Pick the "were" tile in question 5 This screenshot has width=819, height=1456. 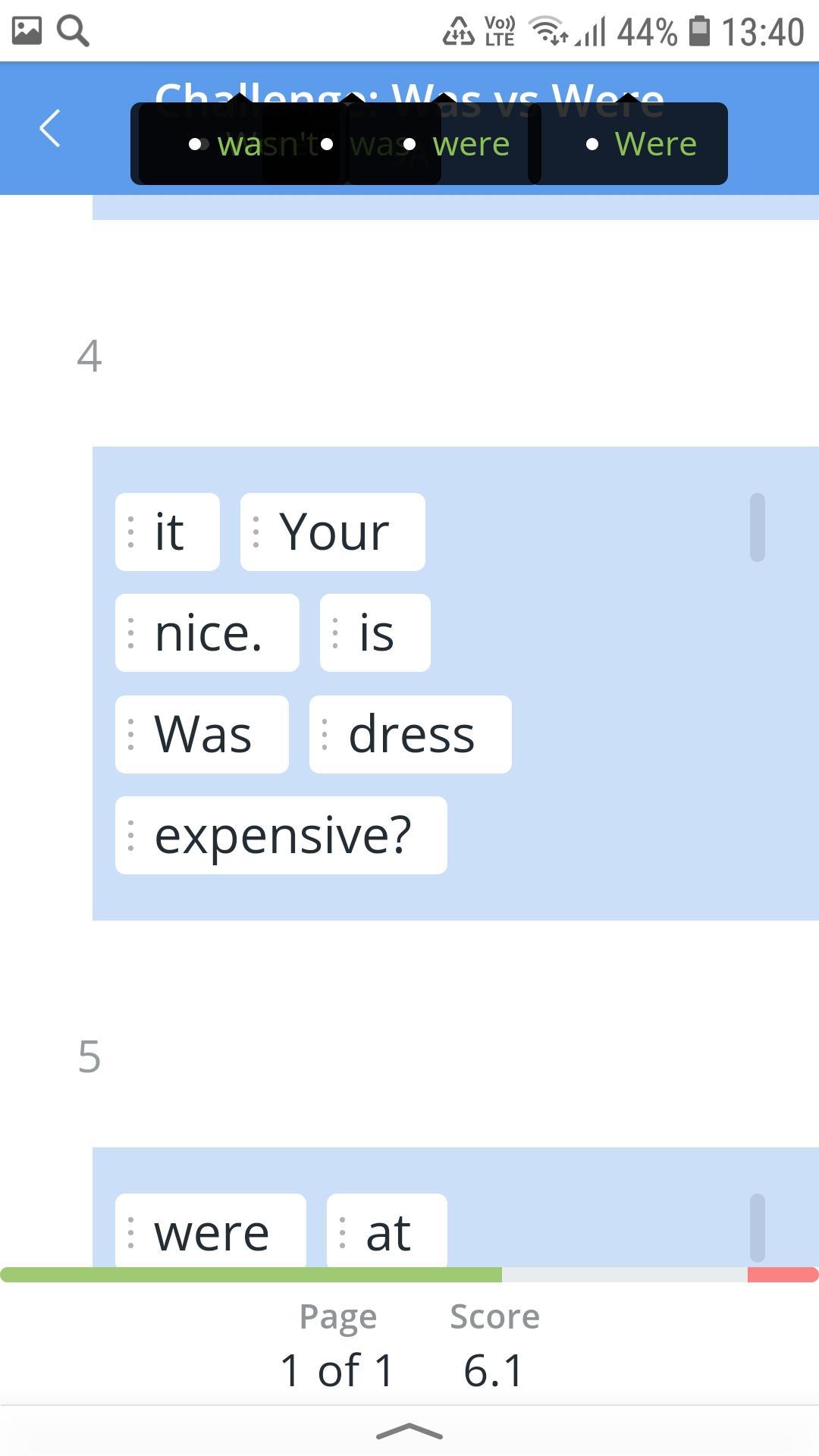(211, 1232)
